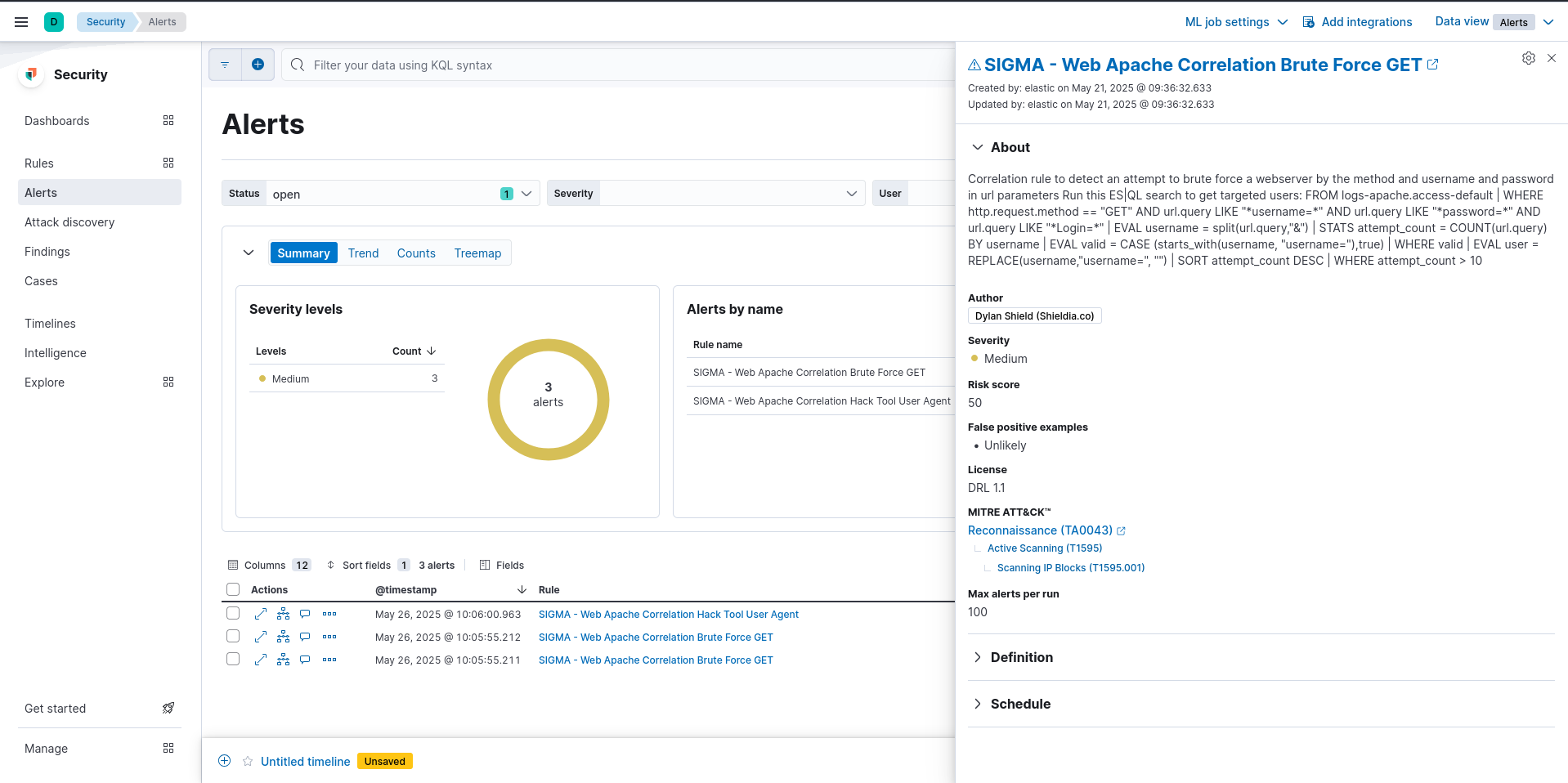
Task: Click the analyzer icon for the Hack Tool alert
Action: (283, 614)
